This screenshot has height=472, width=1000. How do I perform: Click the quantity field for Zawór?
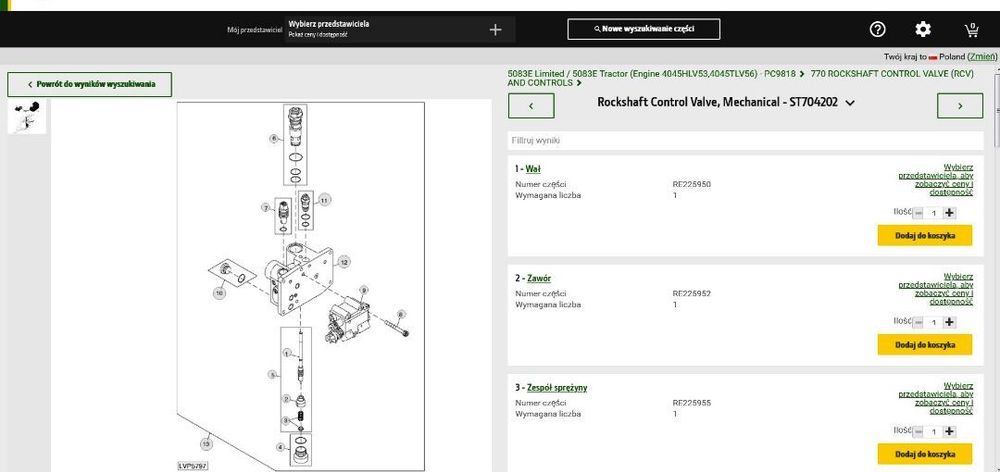click(x=934, y=323)
